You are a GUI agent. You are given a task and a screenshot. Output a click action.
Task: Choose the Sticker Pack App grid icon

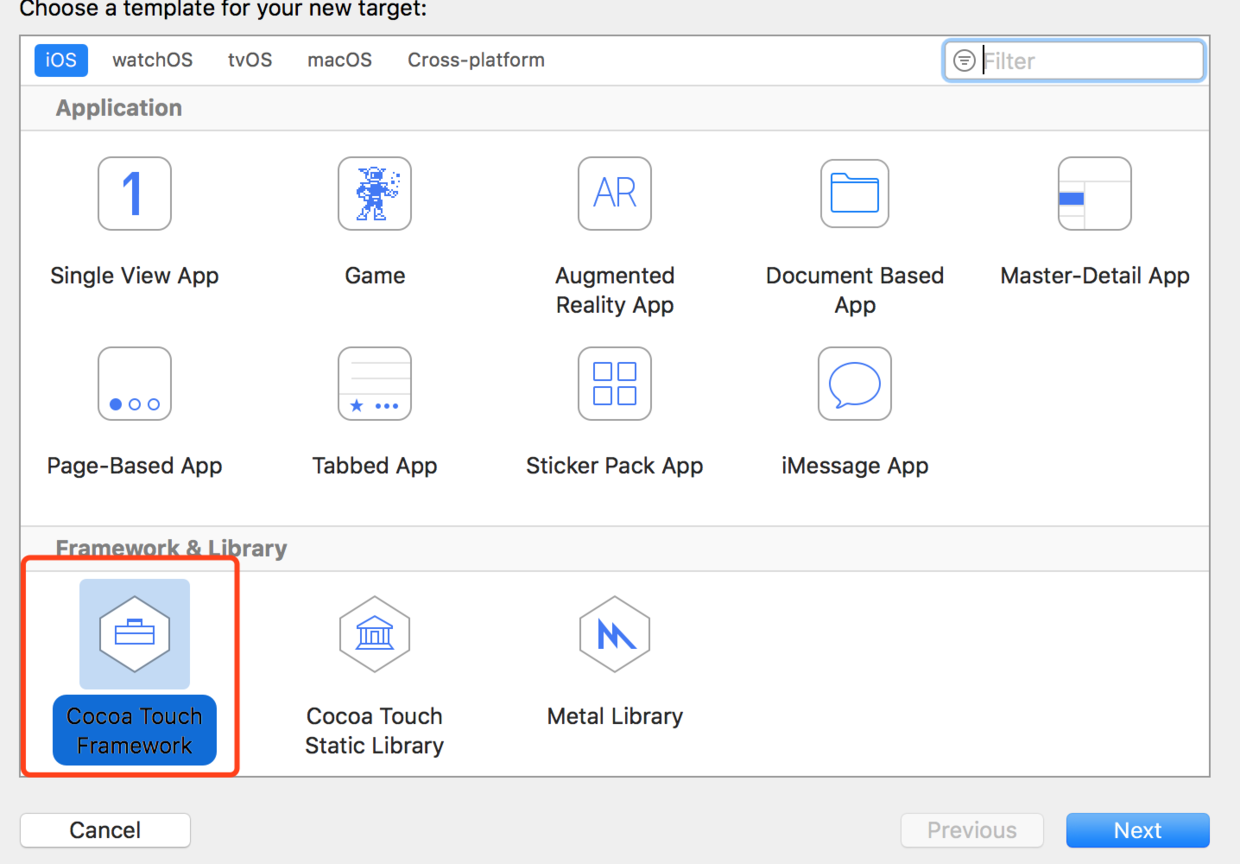pyautogui.click(x=615, y=384)
